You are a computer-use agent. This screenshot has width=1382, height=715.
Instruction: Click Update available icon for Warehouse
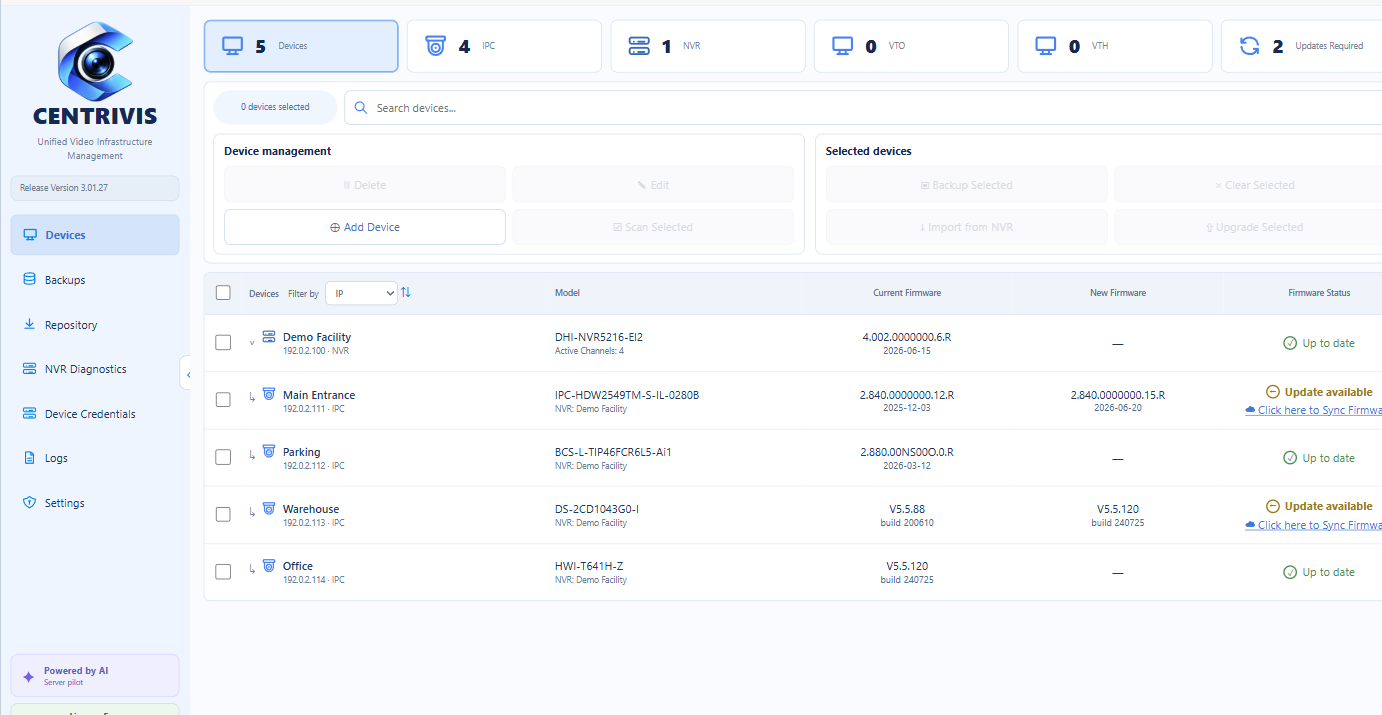tap(1273, 506)
